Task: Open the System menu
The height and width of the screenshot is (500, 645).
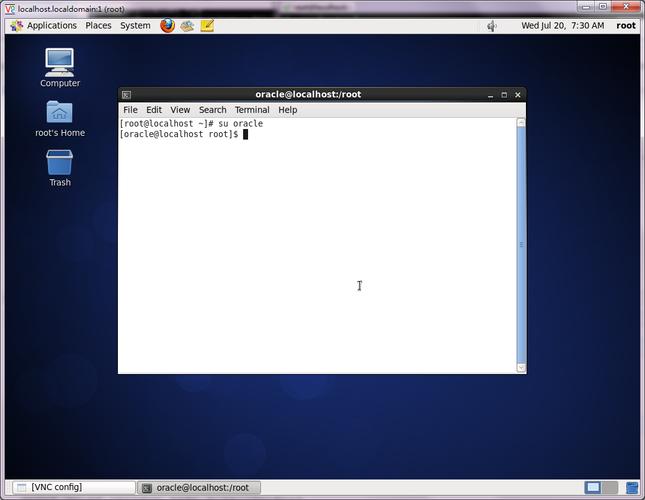Action: (135, 25)
